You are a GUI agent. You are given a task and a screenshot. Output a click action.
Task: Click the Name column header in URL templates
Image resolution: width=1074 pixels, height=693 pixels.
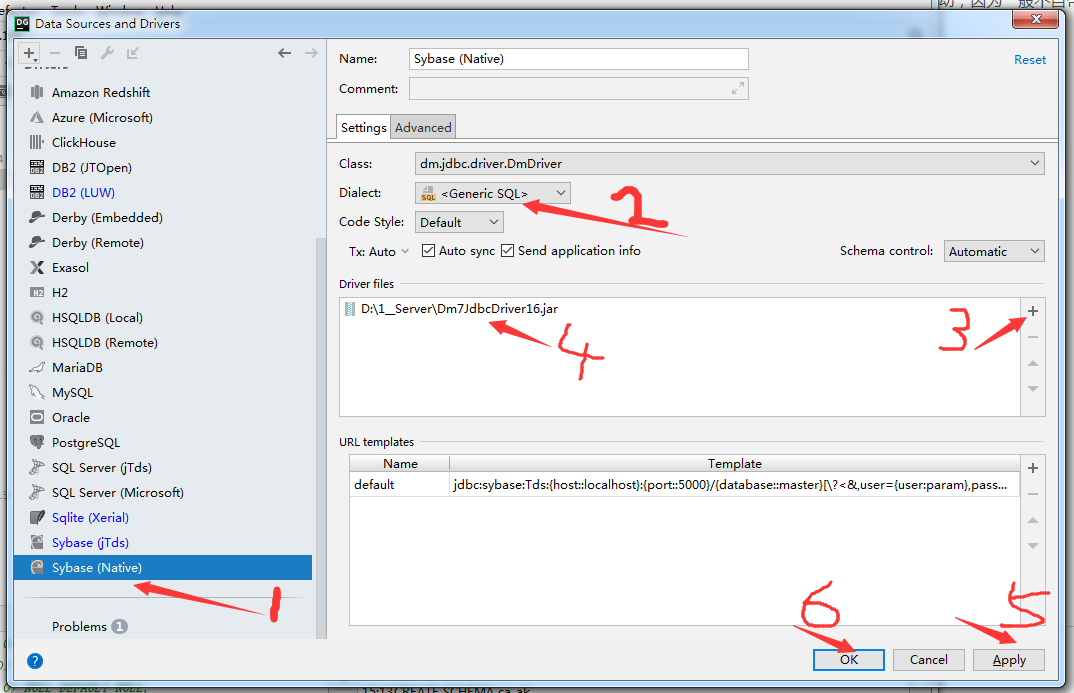[400, 464]
